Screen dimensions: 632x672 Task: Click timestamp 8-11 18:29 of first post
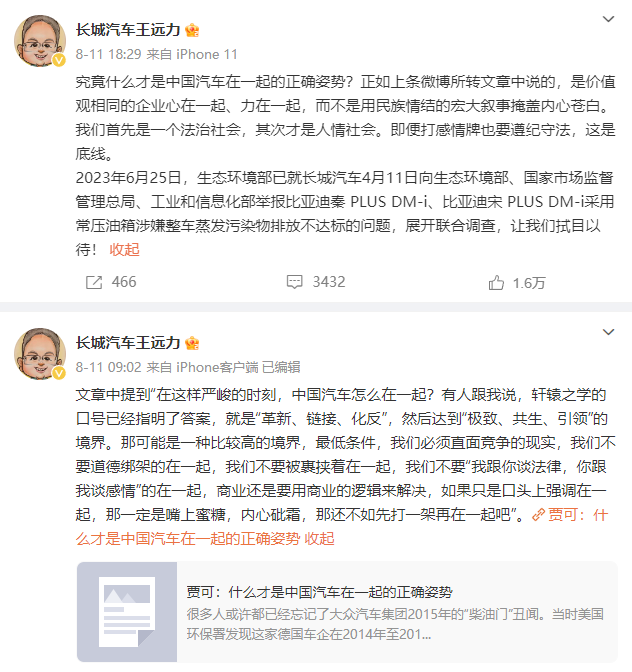tap(108, 54)
